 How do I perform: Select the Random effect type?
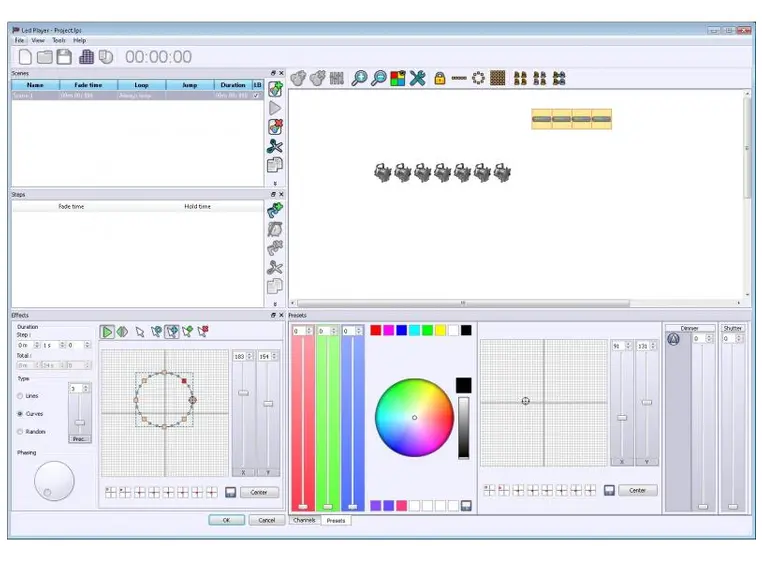[21, 432]
